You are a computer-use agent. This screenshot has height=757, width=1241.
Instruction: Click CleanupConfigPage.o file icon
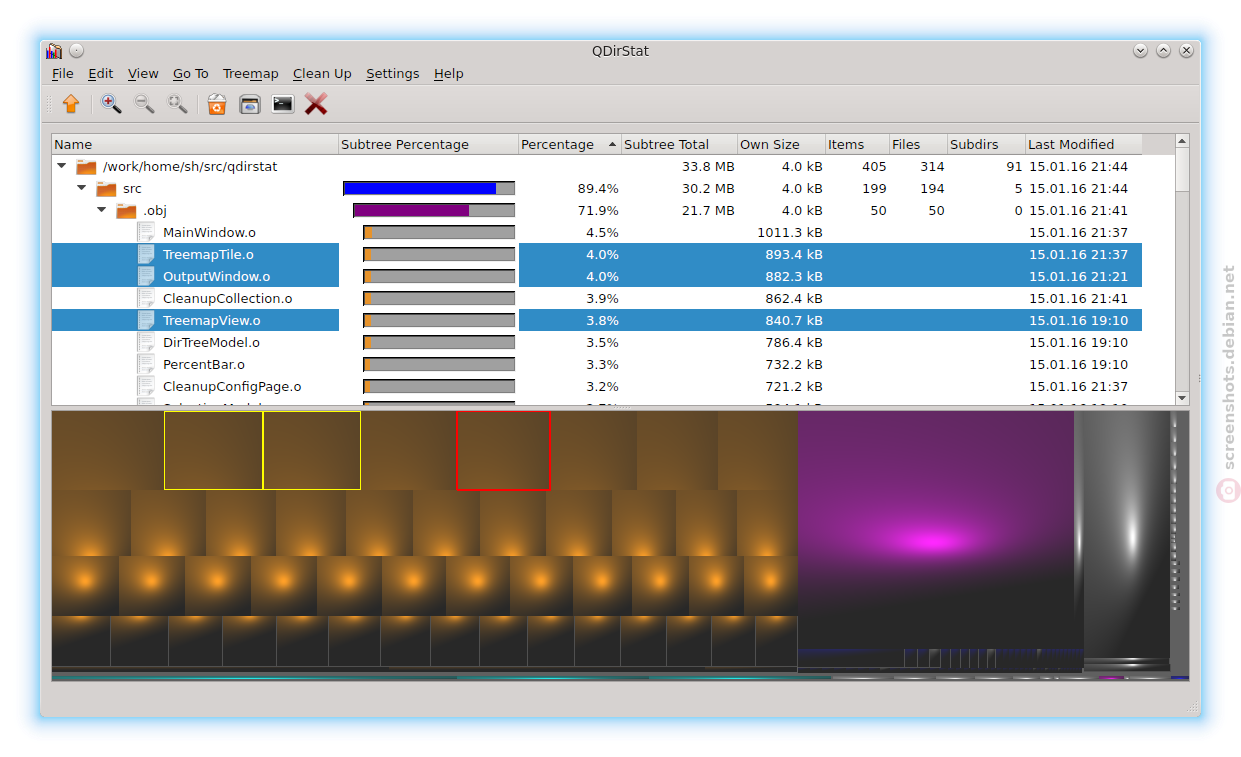[146, 387]
